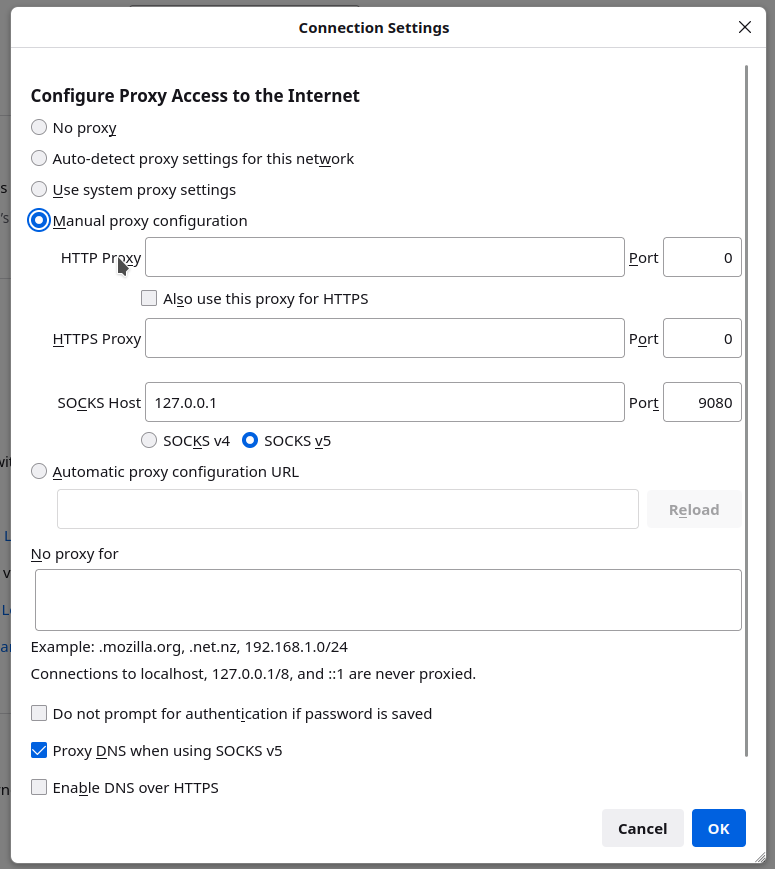Switch to SOCKS v4
The width and height of the screenshot is (775, 869).
[149, 440]
